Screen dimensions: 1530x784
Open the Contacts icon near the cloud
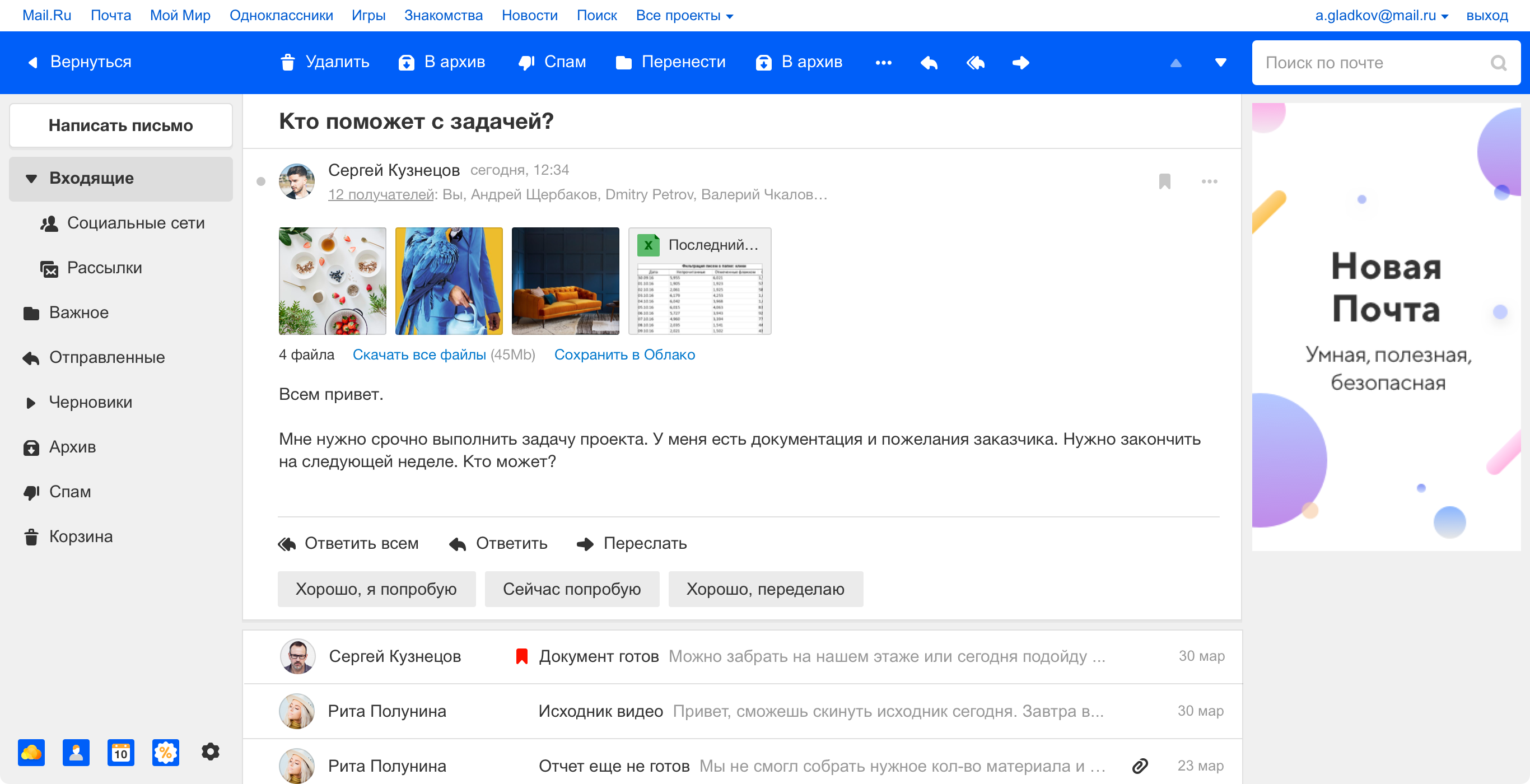pyautogui.click(x=76, y=753)
